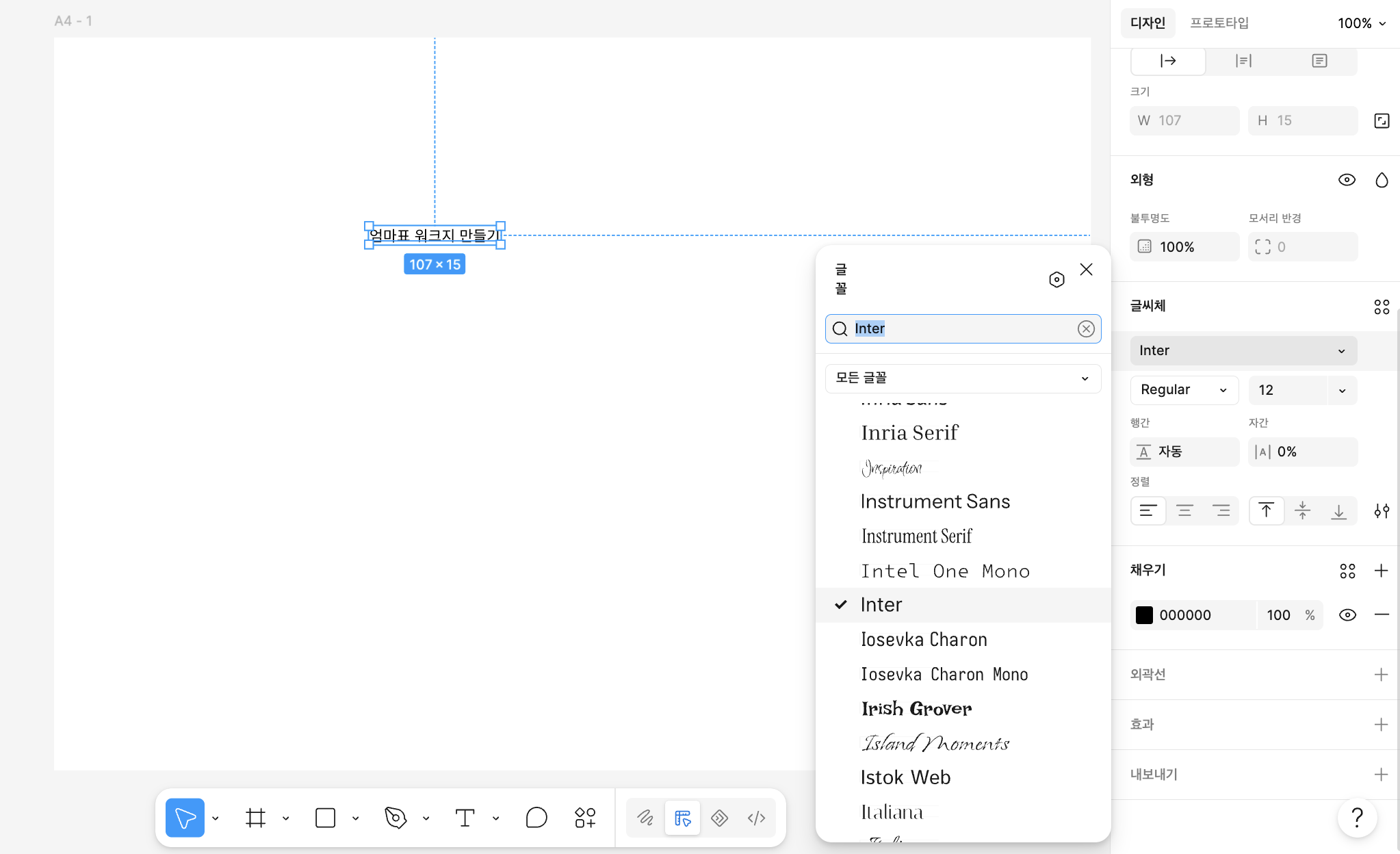The height and width of the screenshot is (854, 1400).
Task: Open the 모든 글꼴 filter dropdown
Action: coord(963,378)
